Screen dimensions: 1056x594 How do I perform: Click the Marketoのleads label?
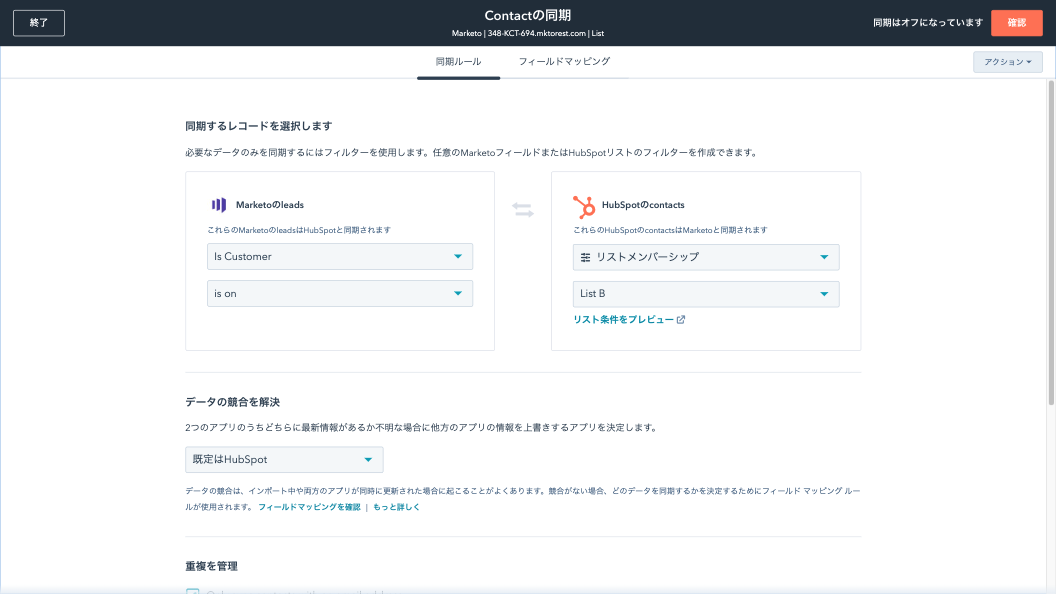tap(269, 205)
